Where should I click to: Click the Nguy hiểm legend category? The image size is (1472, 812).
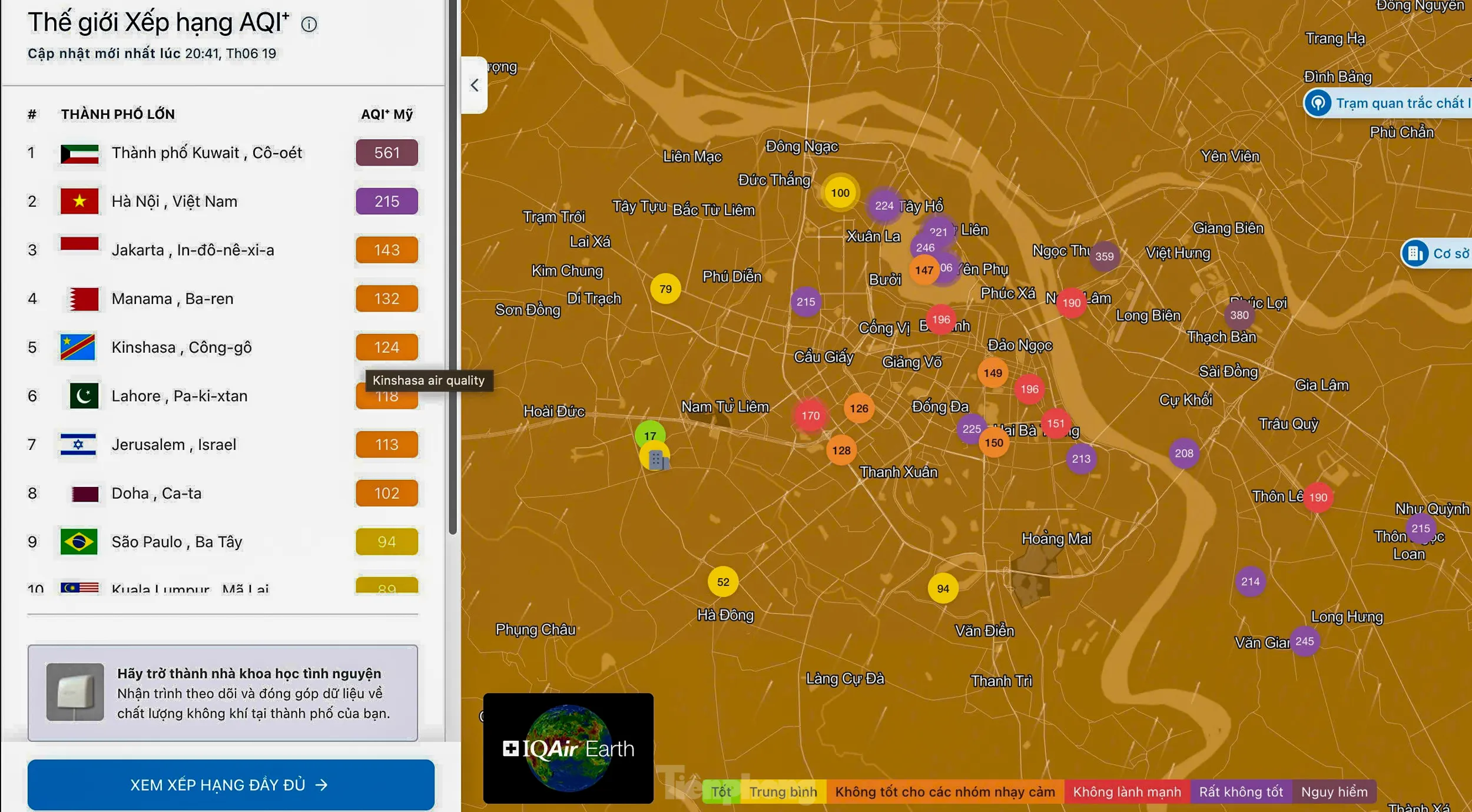tap(1334, 792)
